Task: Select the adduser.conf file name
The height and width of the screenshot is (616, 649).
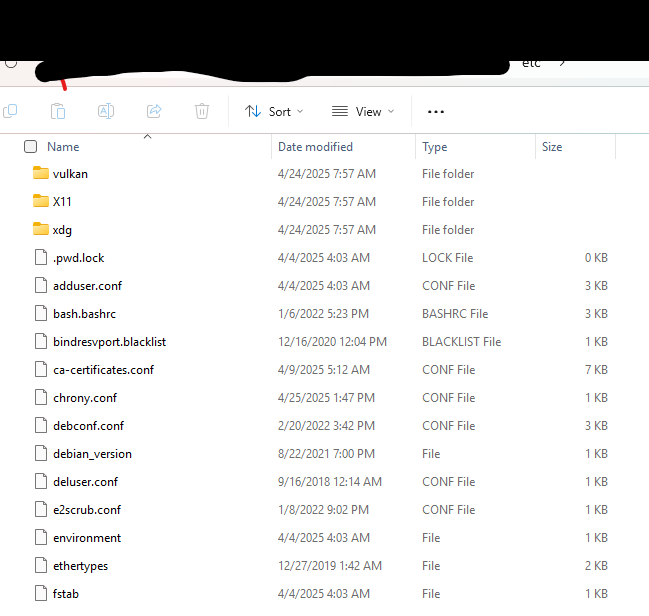Action: (88, 286)
